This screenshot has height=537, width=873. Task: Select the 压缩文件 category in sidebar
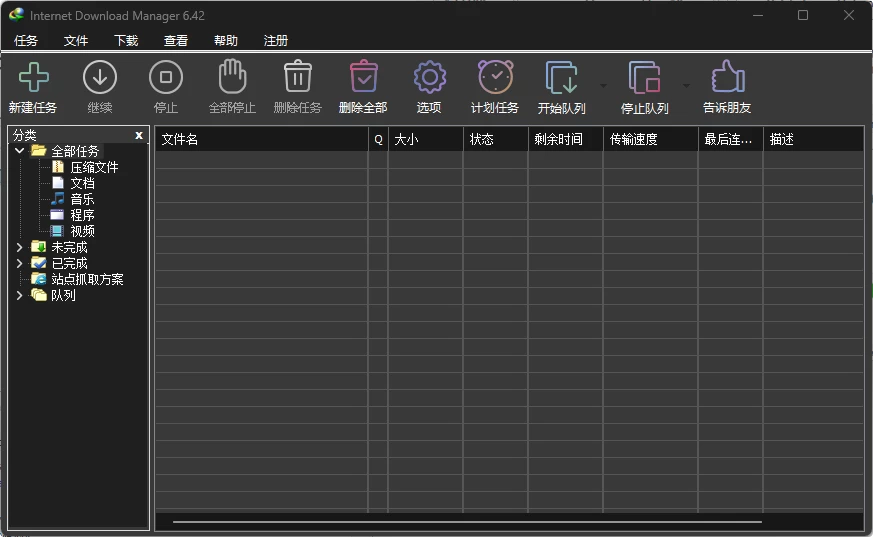(93, 167)
